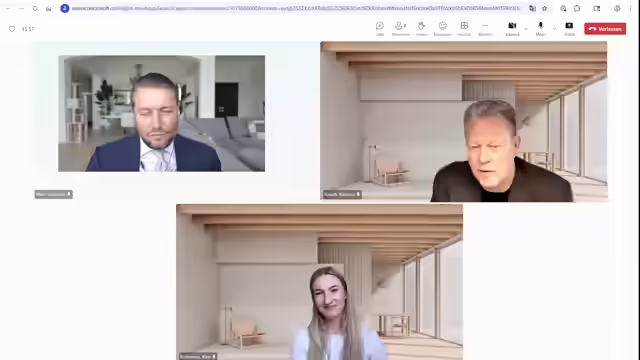Expand the microphone options dropdown arrow

point(554,29)
